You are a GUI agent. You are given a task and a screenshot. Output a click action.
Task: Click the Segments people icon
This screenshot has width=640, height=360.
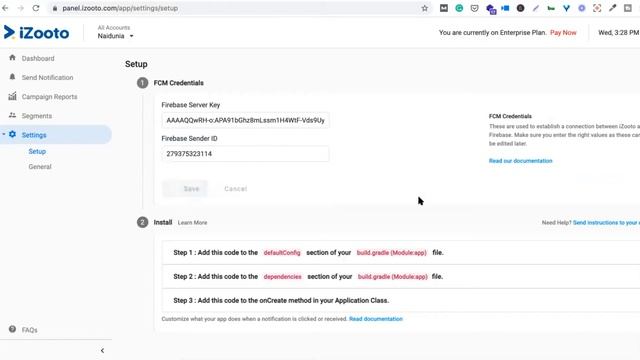click(x=12, y=116)
